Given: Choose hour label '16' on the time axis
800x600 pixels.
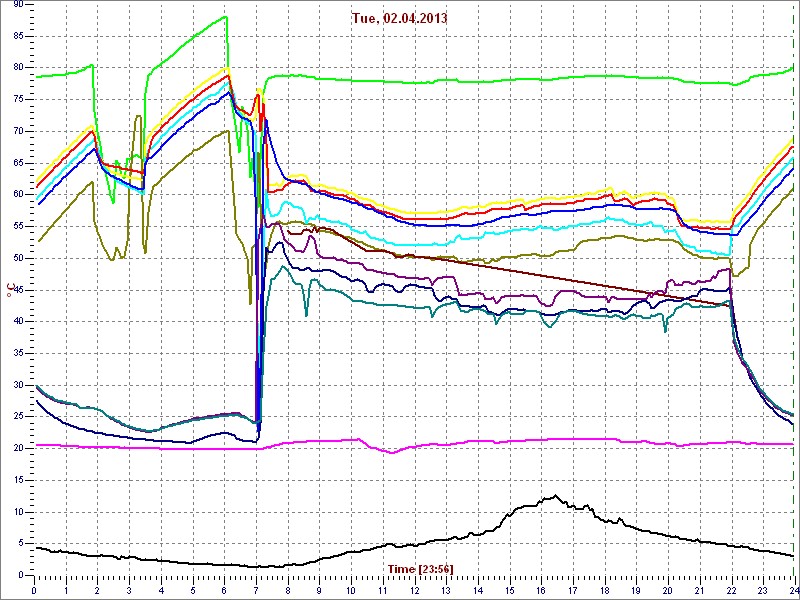Looking at the screenshot, I should (x=541, y=590).
